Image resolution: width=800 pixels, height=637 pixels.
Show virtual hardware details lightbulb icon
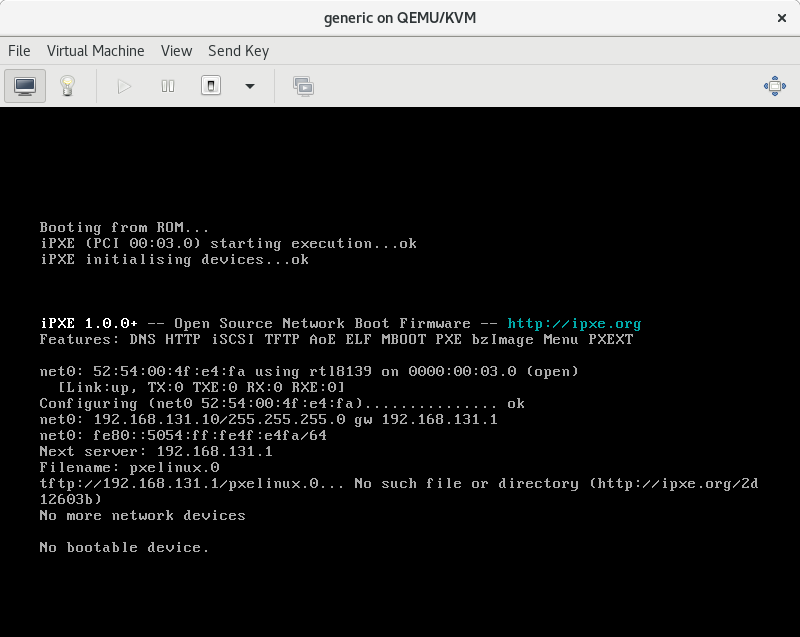pyautogui.click(x=67, y=86)
